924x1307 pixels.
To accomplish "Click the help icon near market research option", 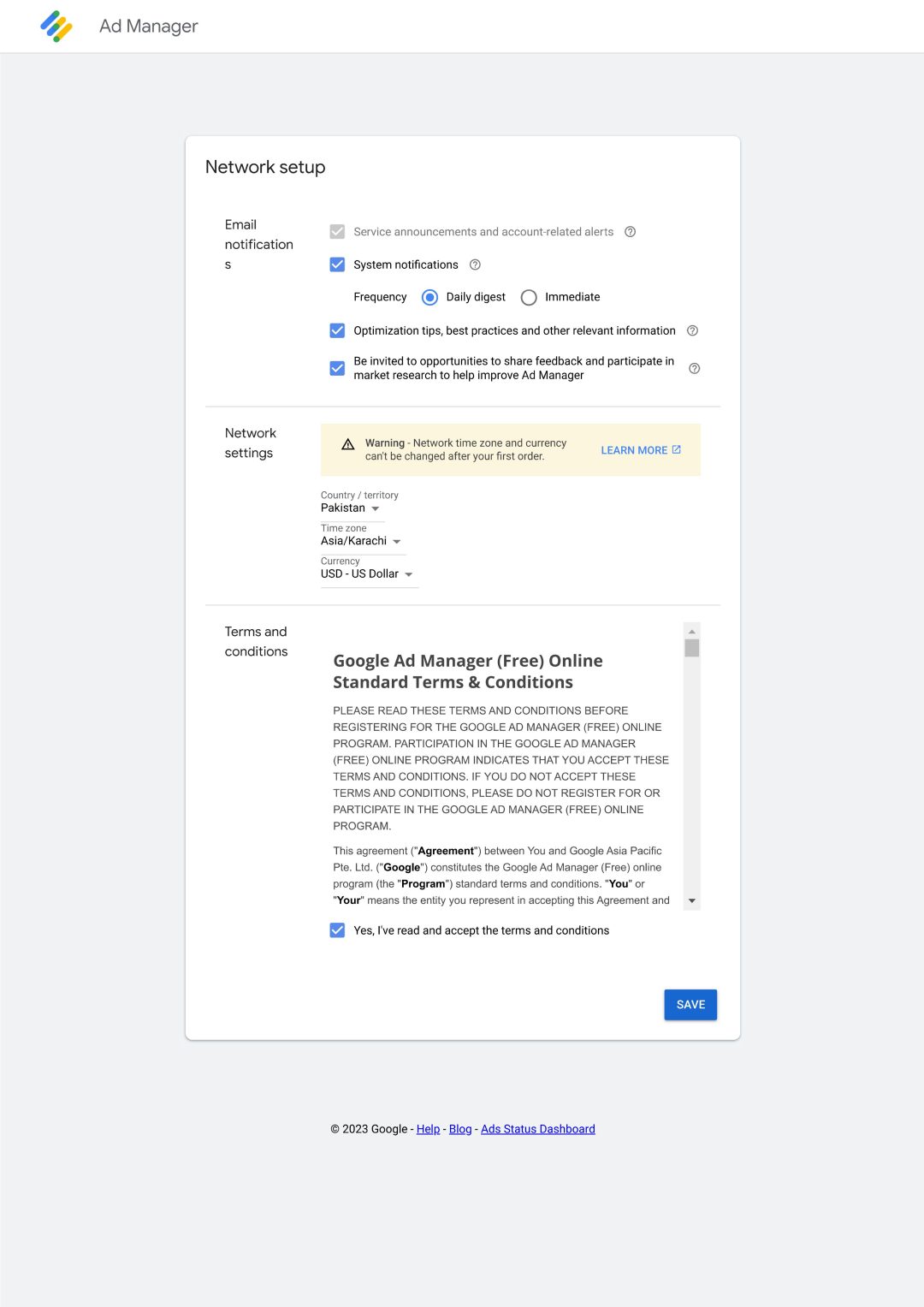I will click(694, 368).
